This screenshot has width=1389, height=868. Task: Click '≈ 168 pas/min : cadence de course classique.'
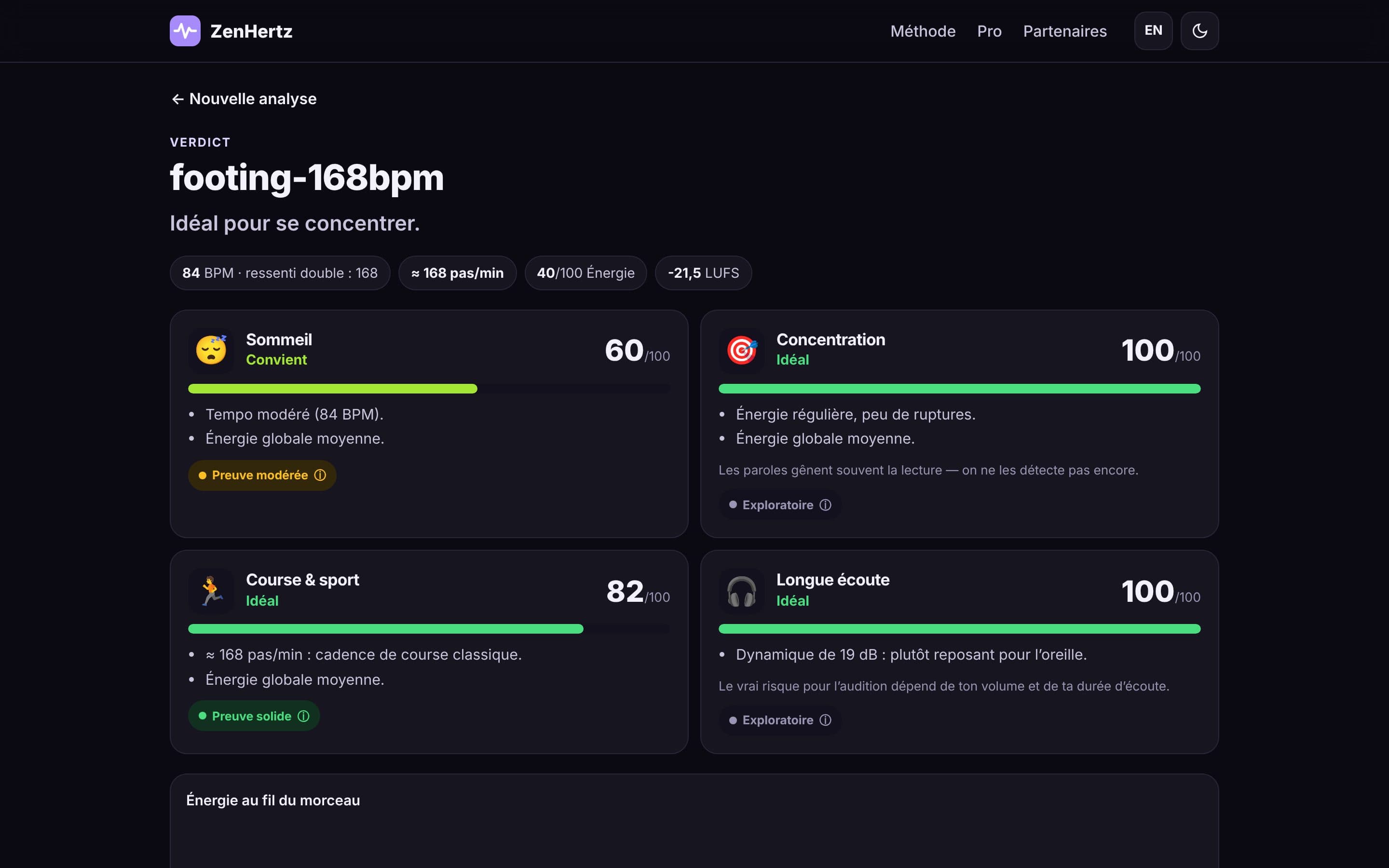364,655
